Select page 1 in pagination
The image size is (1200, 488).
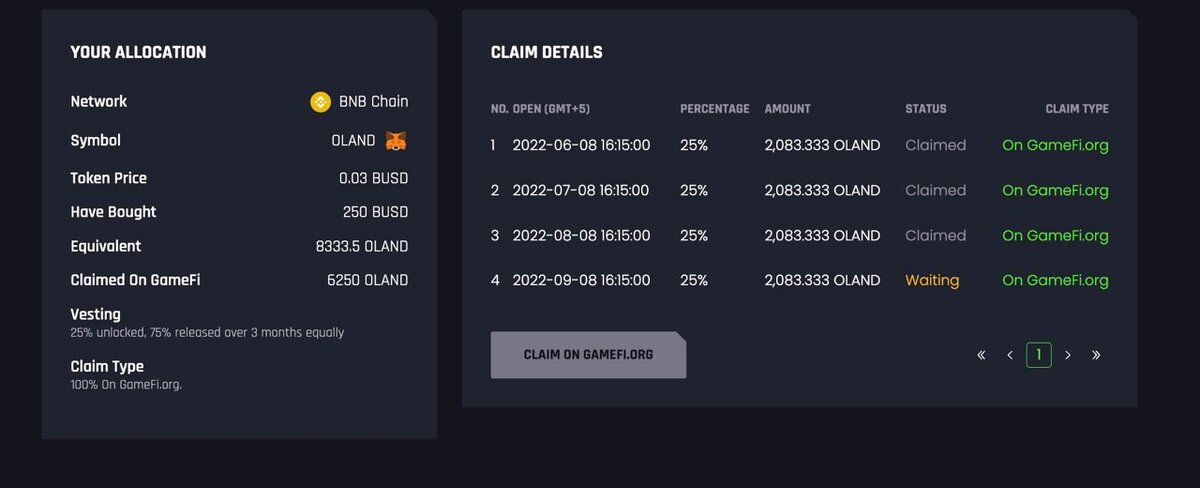point(1039,355)
